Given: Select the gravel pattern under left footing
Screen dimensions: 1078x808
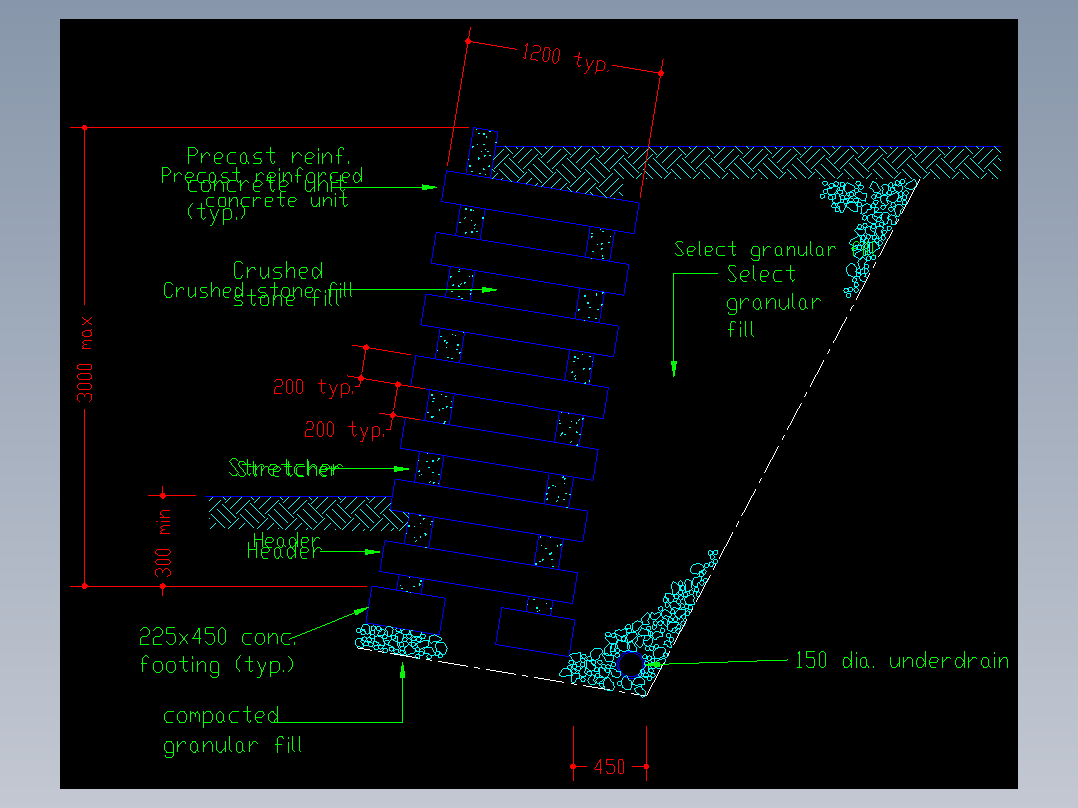Looking at the screenshot, I should tap(402, 641).
